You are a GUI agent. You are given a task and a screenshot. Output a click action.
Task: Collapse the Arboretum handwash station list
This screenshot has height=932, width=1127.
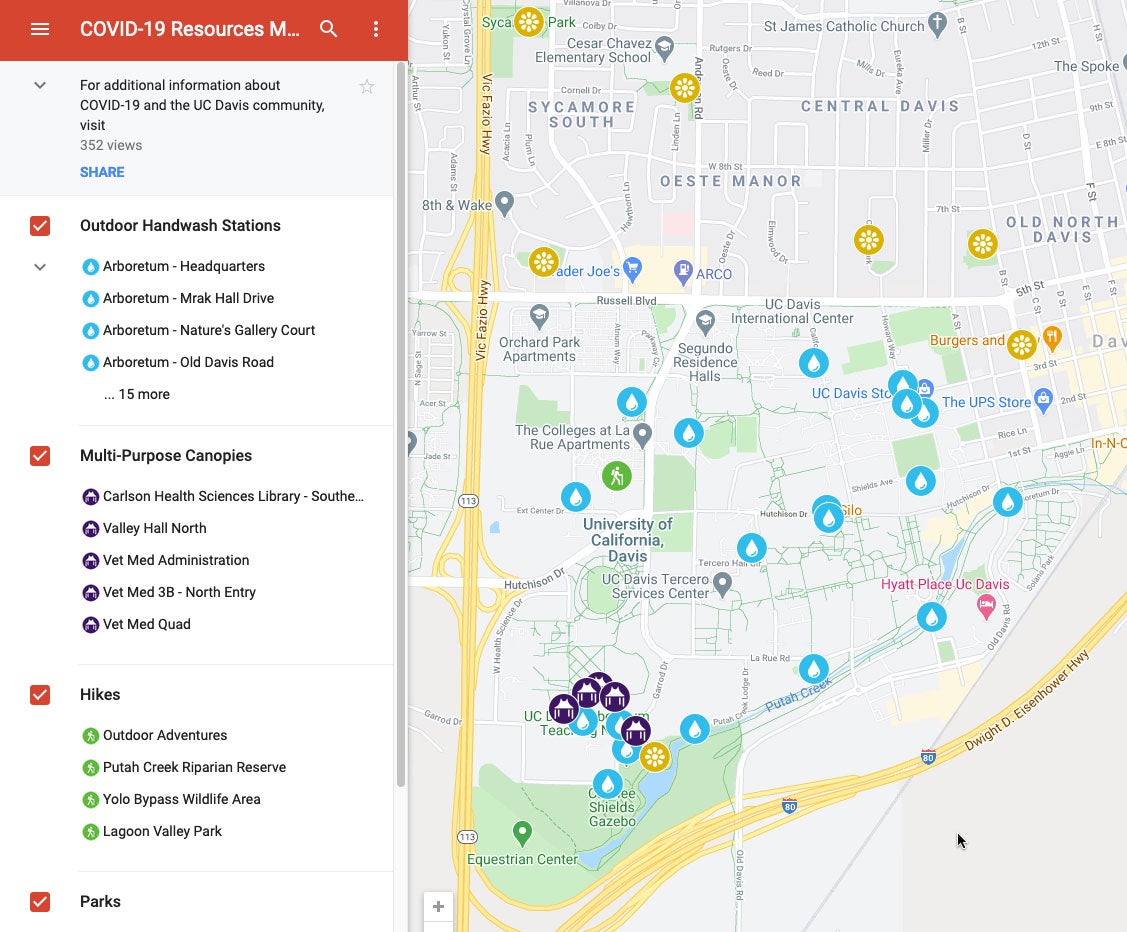click(40, 266)
